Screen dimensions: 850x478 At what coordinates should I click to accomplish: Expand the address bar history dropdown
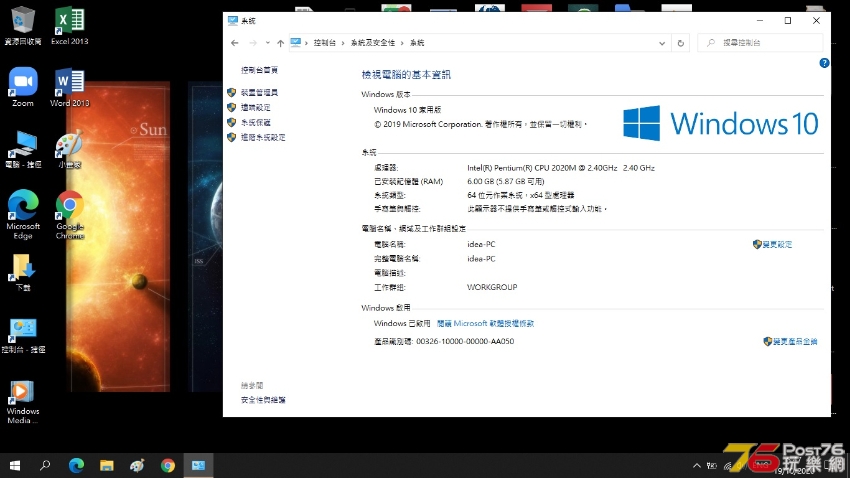[662, 43]
